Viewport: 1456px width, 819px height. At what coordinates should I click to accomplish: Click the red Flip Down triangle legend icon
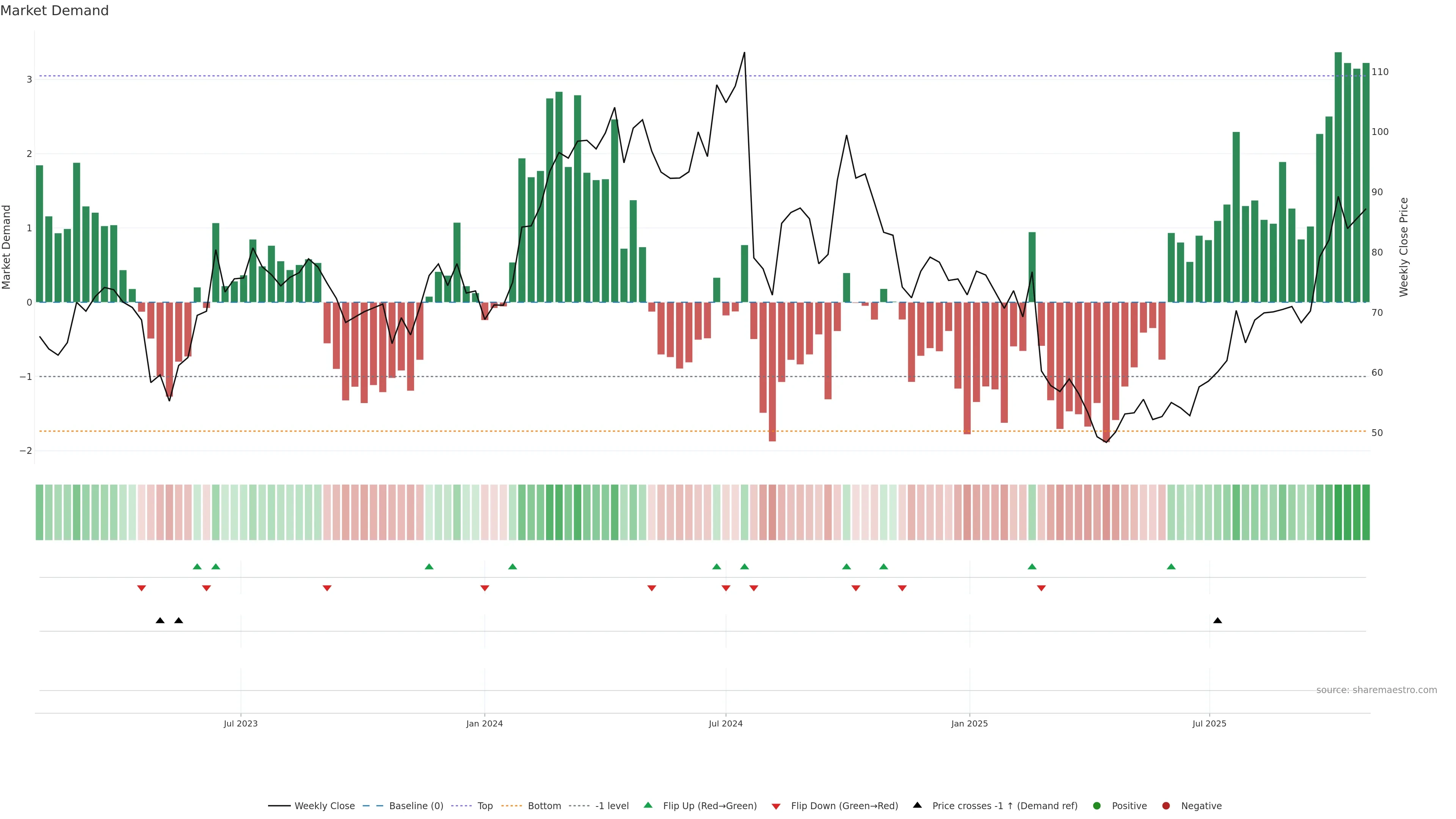776,806
